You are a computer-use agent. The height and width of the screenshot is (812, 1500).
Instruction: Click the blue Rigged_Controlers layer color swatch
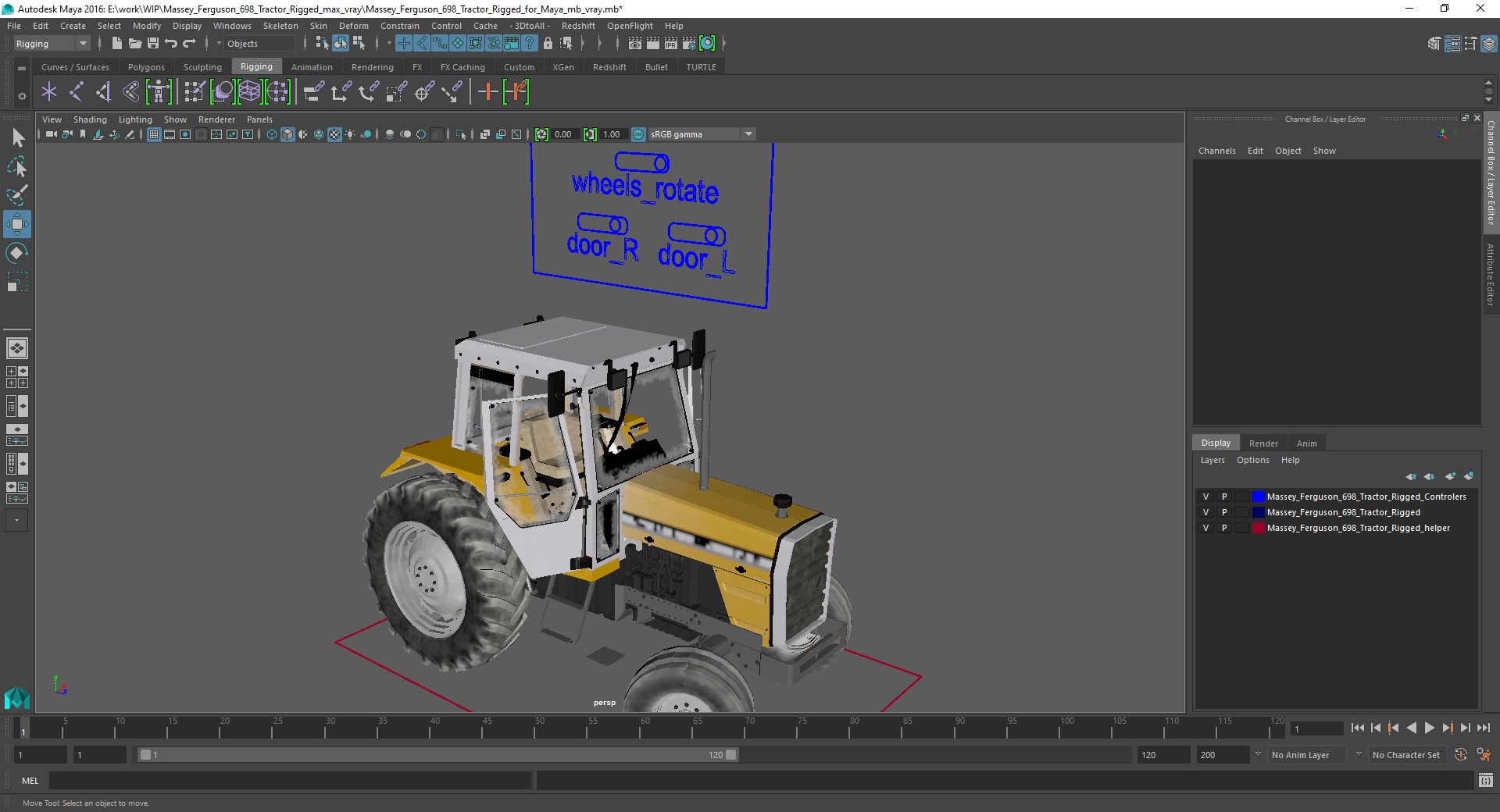pos(1258,497)
